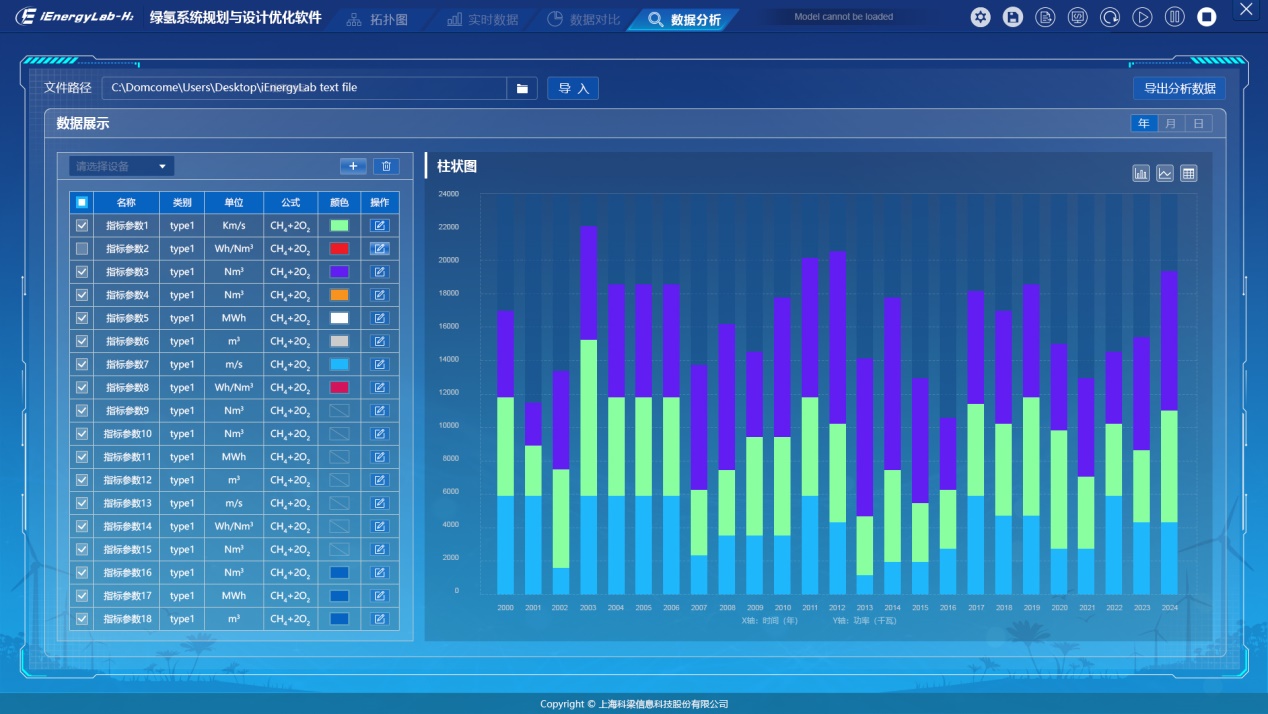
Task: Click the 导入 import button
Action: click(x=573, y=88)
